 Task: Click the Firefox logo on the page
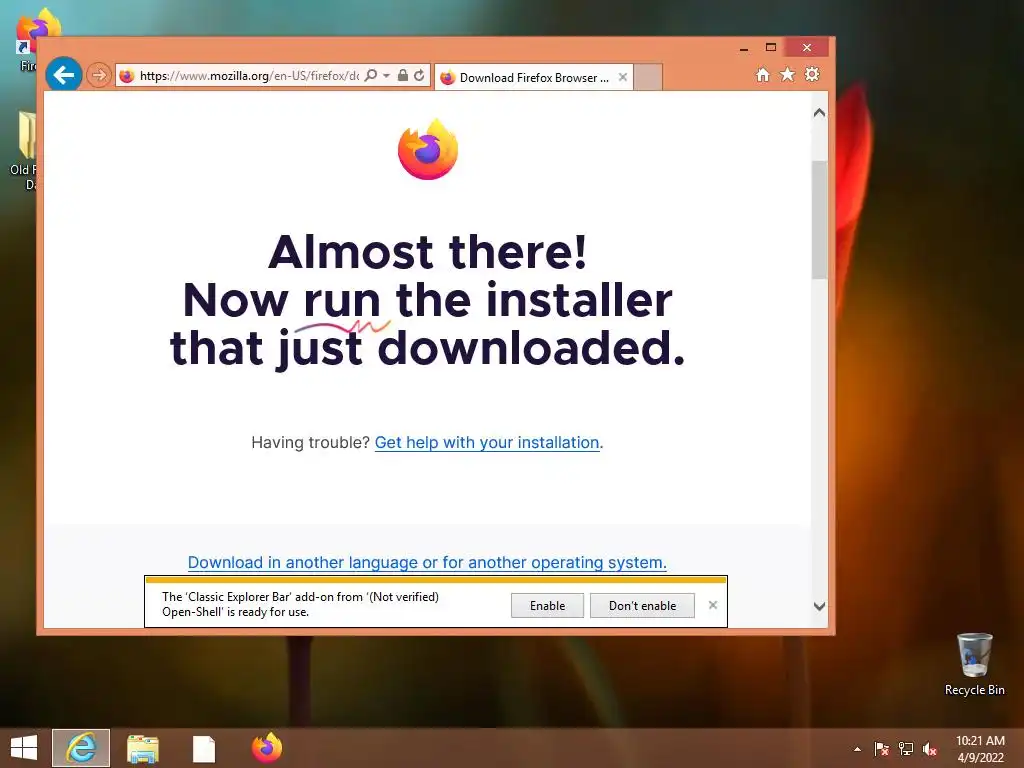click(x=428, y=149)
